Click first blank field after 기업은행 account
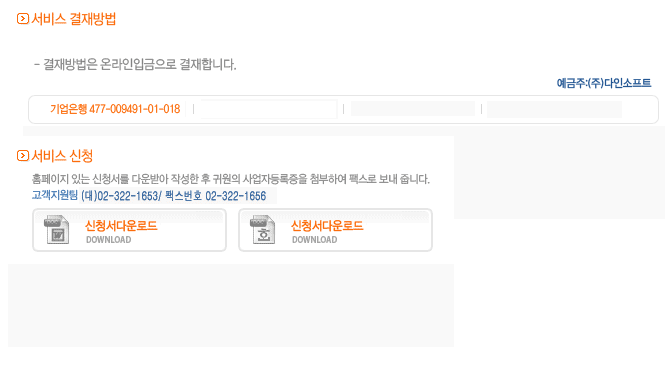This screenshot has height=365, width=668. pos(269,109)
